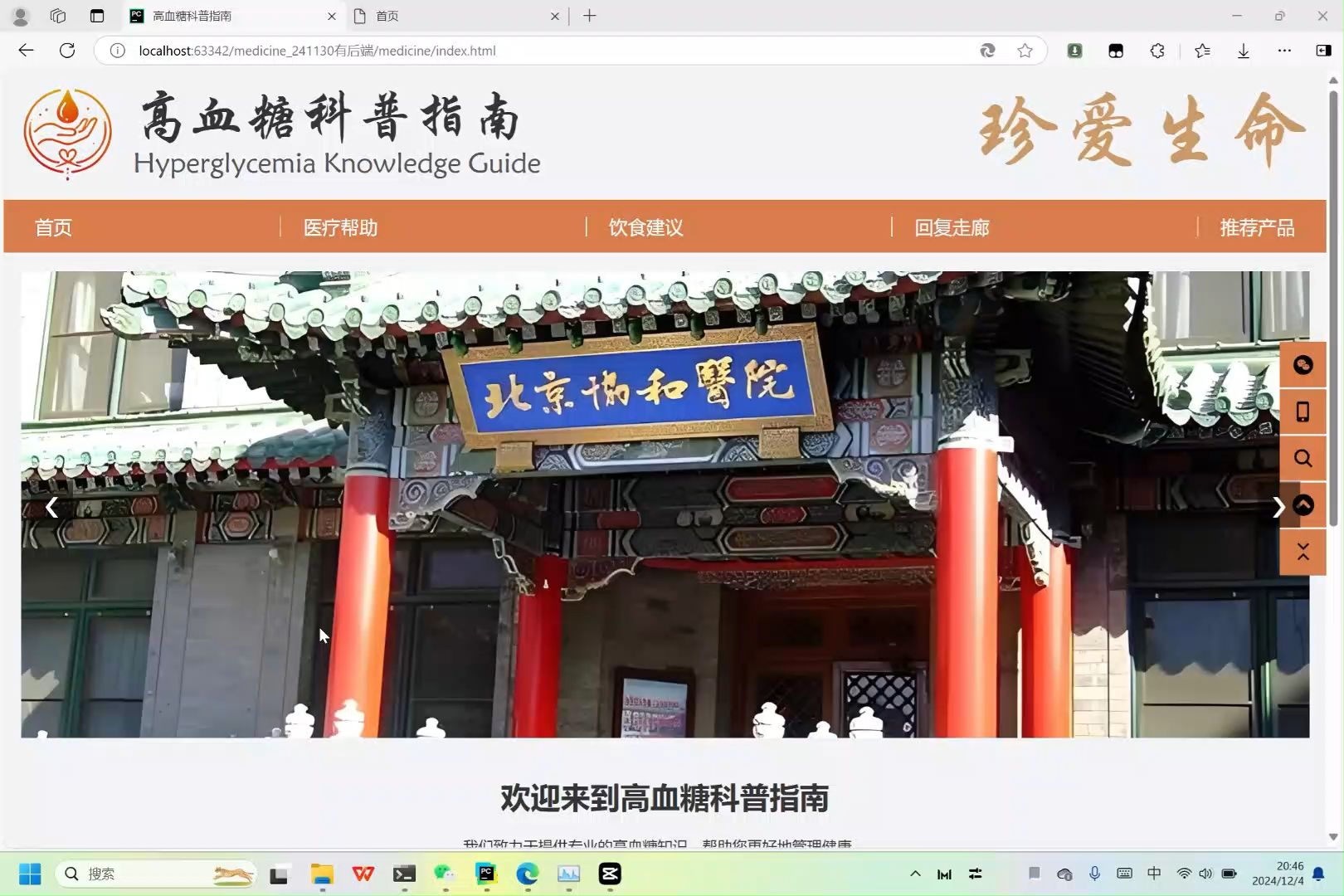Reload the page with refresh button

(67, 51)
